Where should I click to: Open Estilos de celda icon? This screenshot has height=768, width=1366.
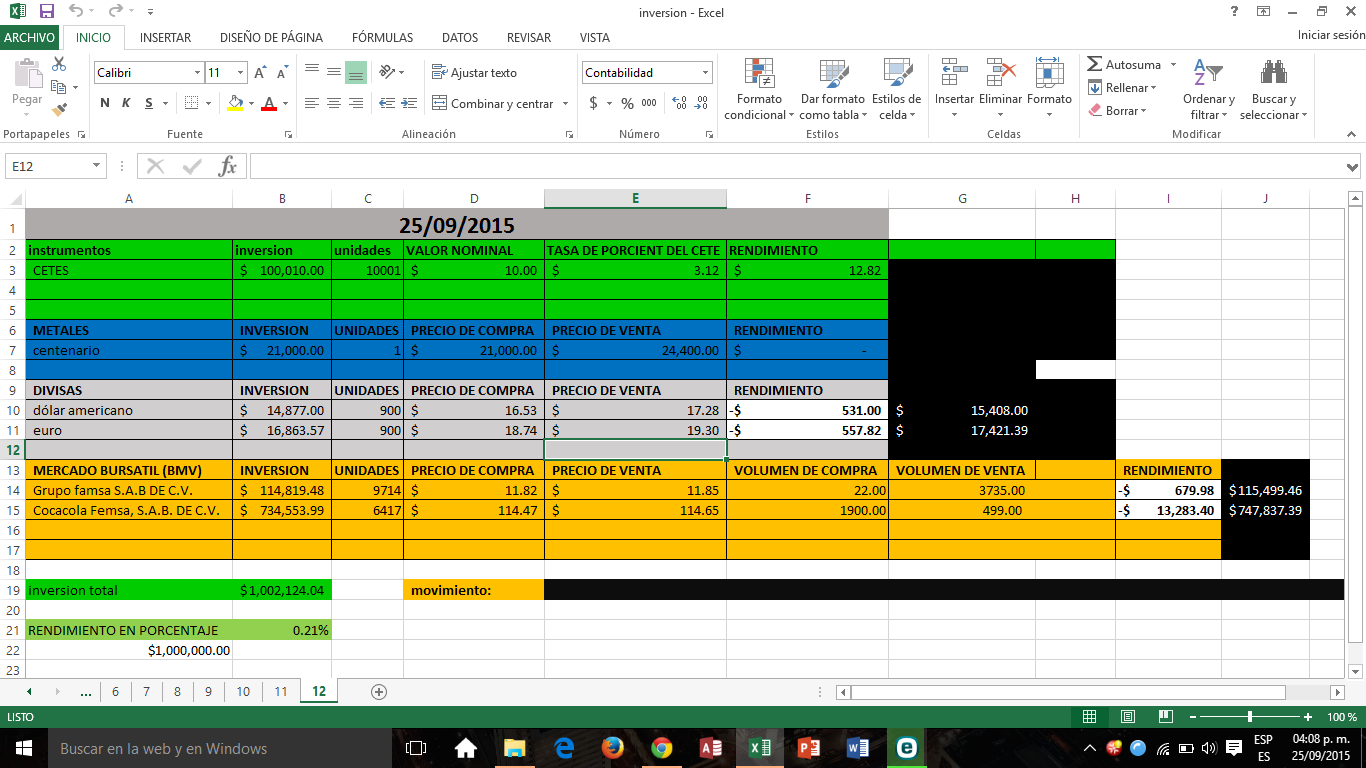[x=896, y=73]
